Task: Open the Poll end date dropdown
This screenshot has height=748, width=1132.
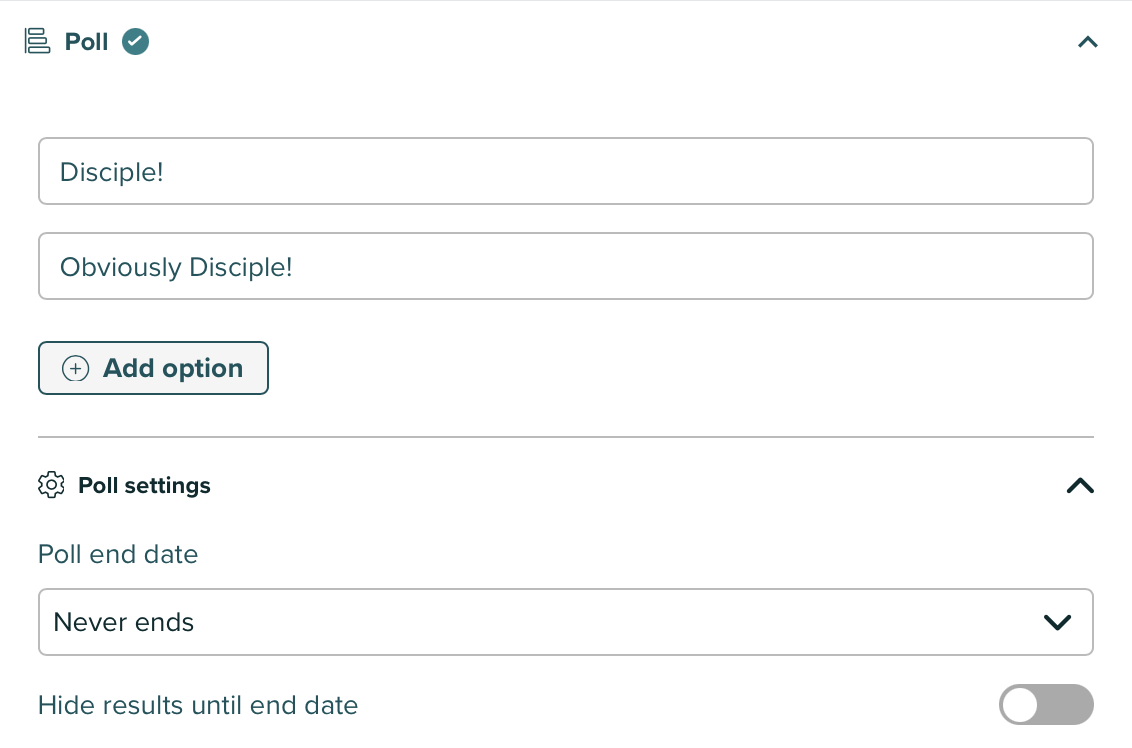Action: pyautogui.click(x=565, y=622)
